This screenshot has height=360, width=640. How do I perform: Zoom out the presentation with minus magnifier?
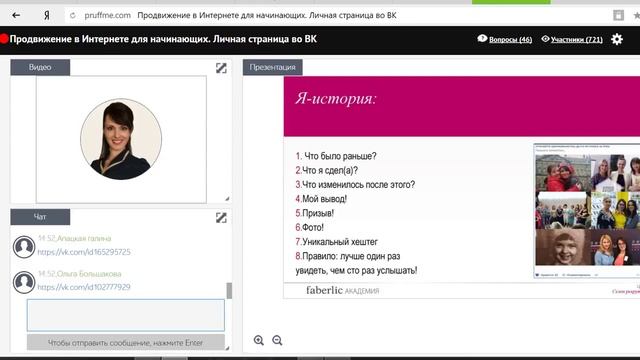(x=277, y=340)
